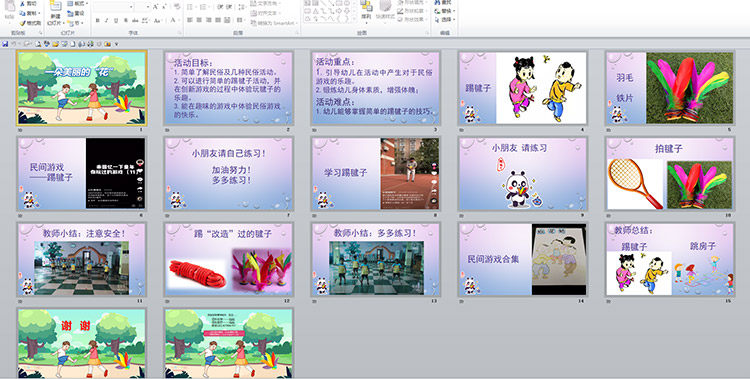Open Text Direction (文字方向) dropdown
Image resolution: width=750 pixels, height=379 pixels.
click(x=265, y=3)
